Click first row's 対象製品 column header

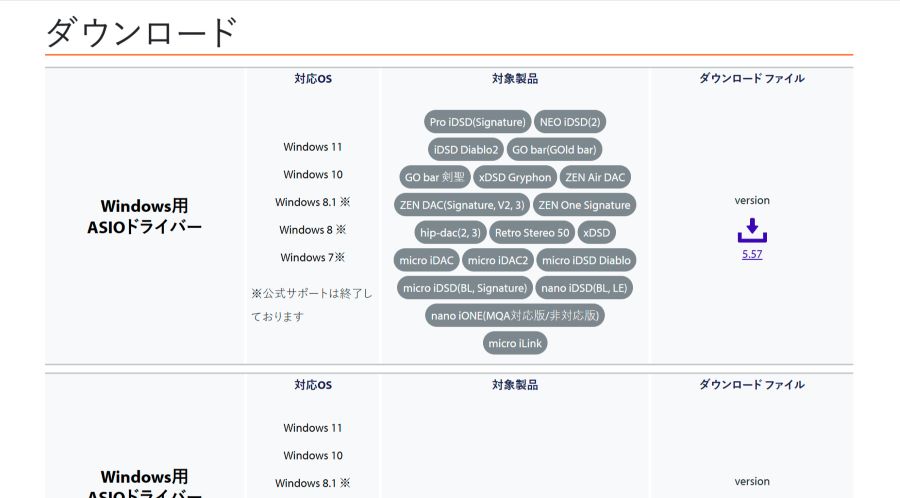click(x=515, y=79)
